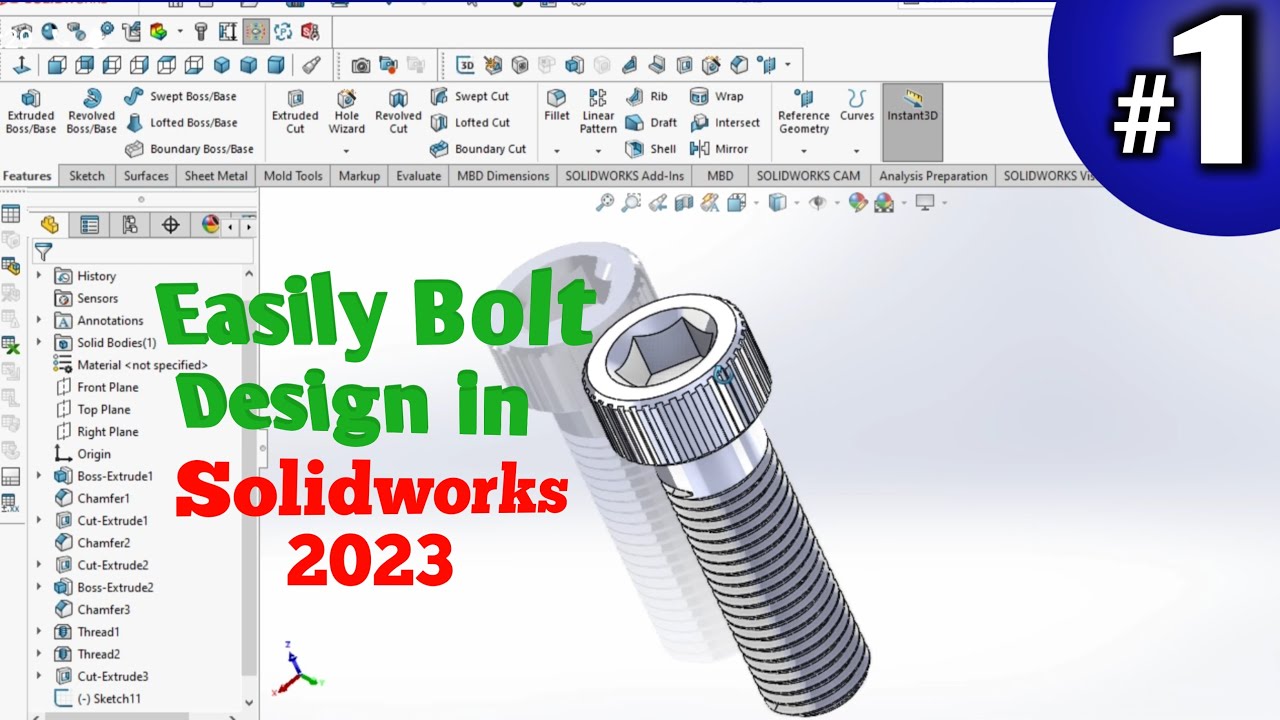Image resolution: width=1280 pixels, height=720 pixels.
Task: Switch to the Surfaces tab
Action: click(146, 176)
